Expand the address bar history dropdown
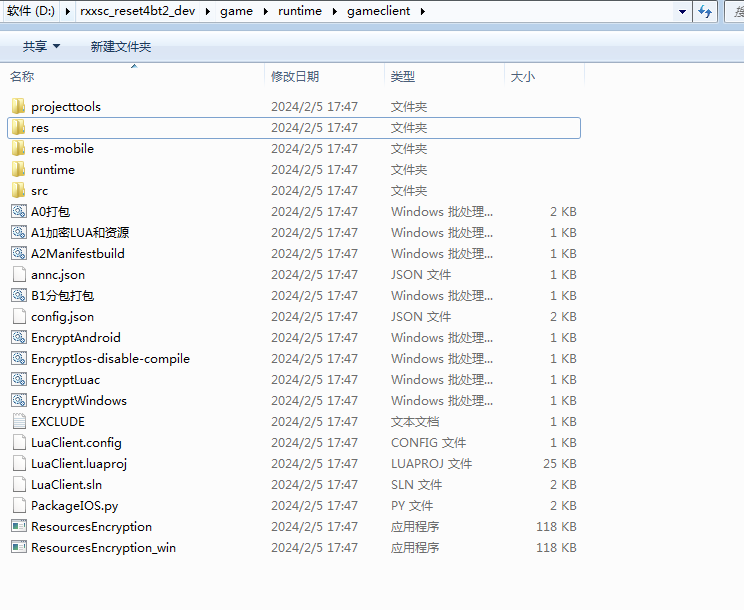The width and height of the screenshot is (744, 610). pyautogui.click(x=682, y=12)
